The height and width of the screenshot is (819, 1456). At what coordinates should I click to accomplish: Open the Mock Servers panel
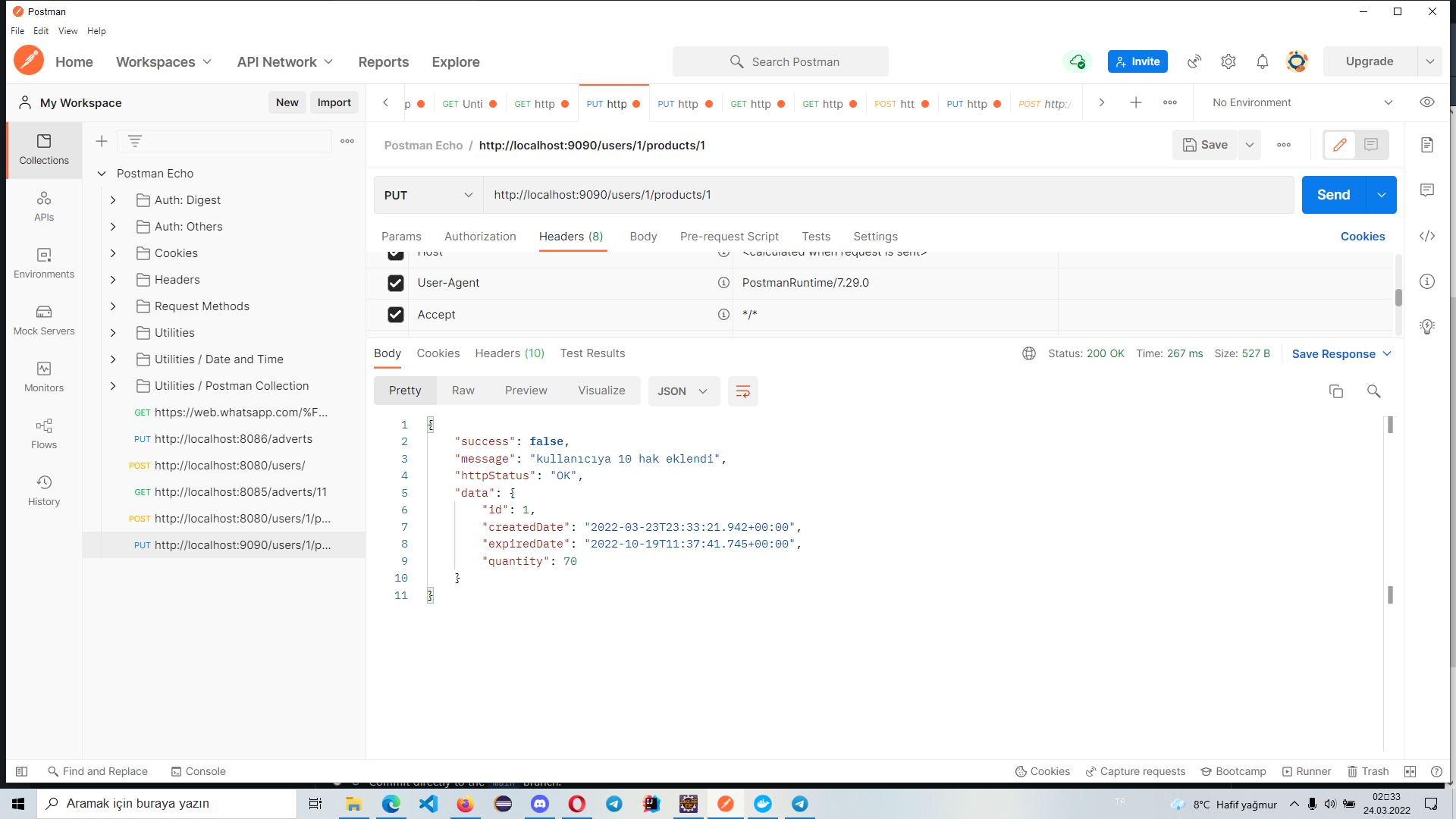43,318
